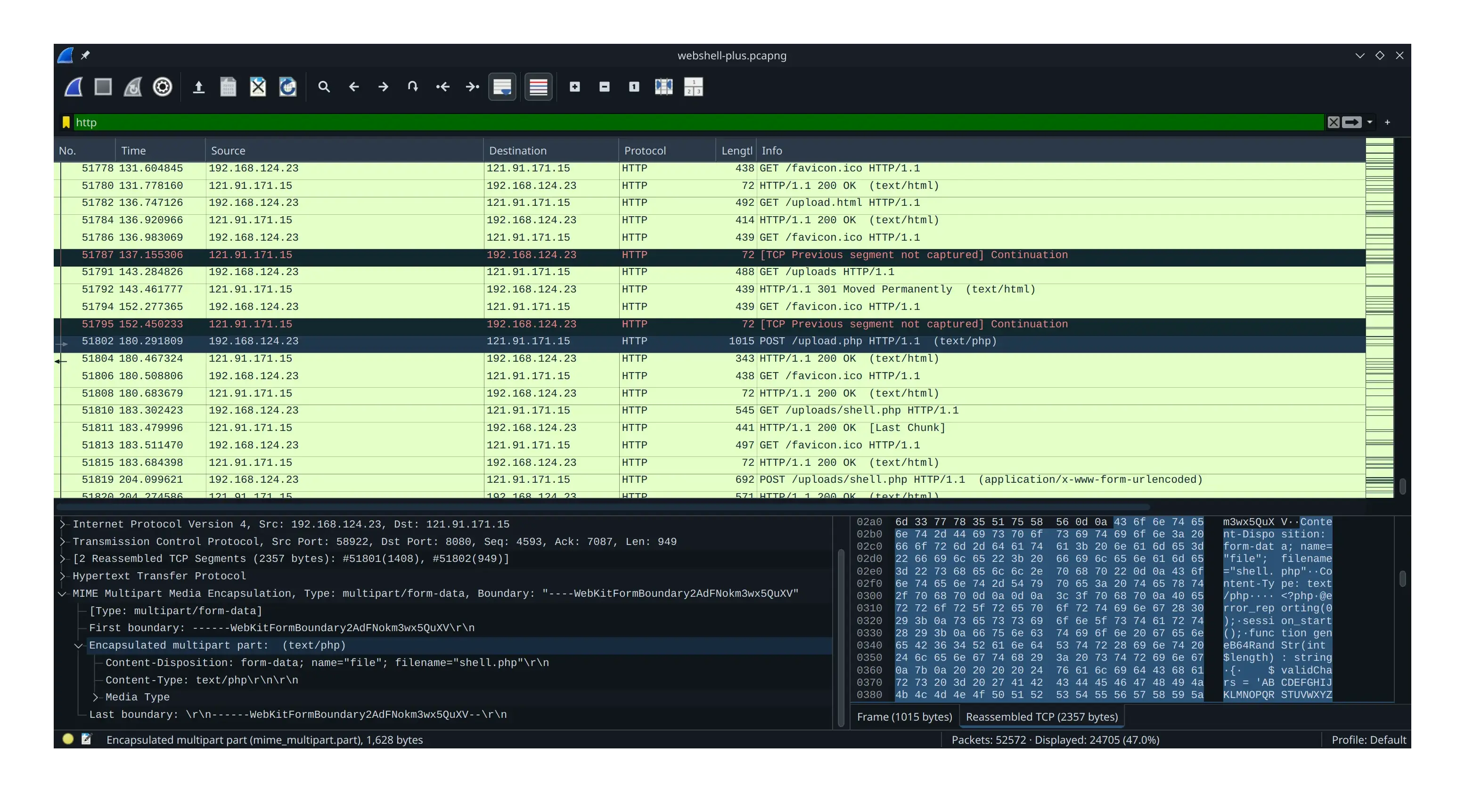Viewport: 1465px width, 812px height.
Task: Click the start capture shark fin icon
Action: coord(74,87)
